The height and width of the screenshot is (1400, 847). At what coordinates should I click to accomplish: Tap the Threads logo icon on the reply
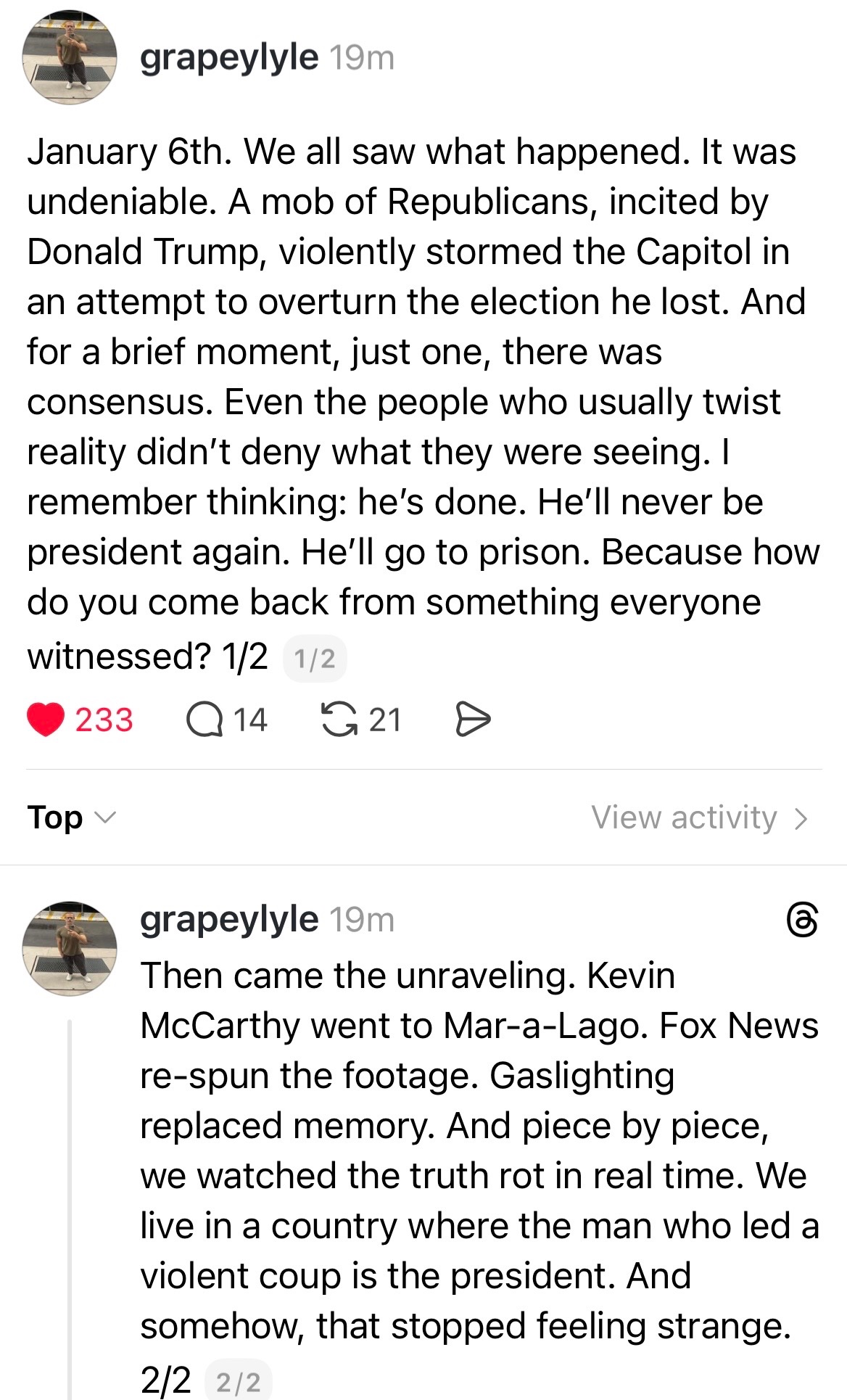coord(802,920)
